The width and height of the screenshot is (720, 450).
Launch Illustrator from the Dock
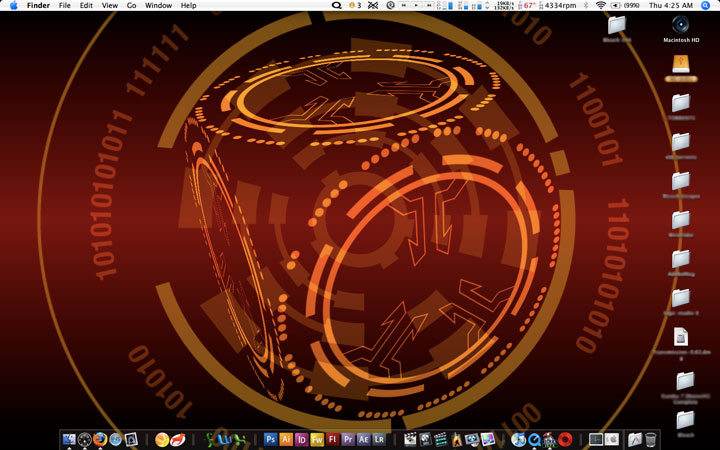click(286, 439)
